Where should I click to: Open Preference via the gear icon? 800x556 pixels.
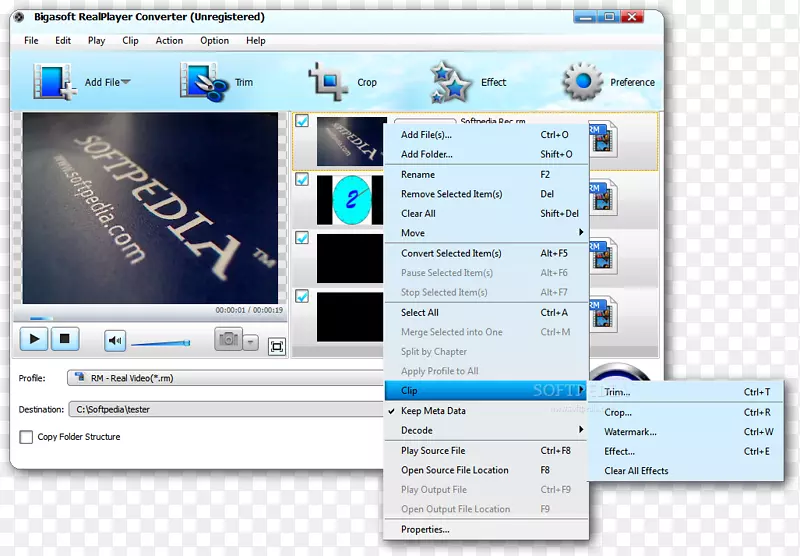[582, 82]
